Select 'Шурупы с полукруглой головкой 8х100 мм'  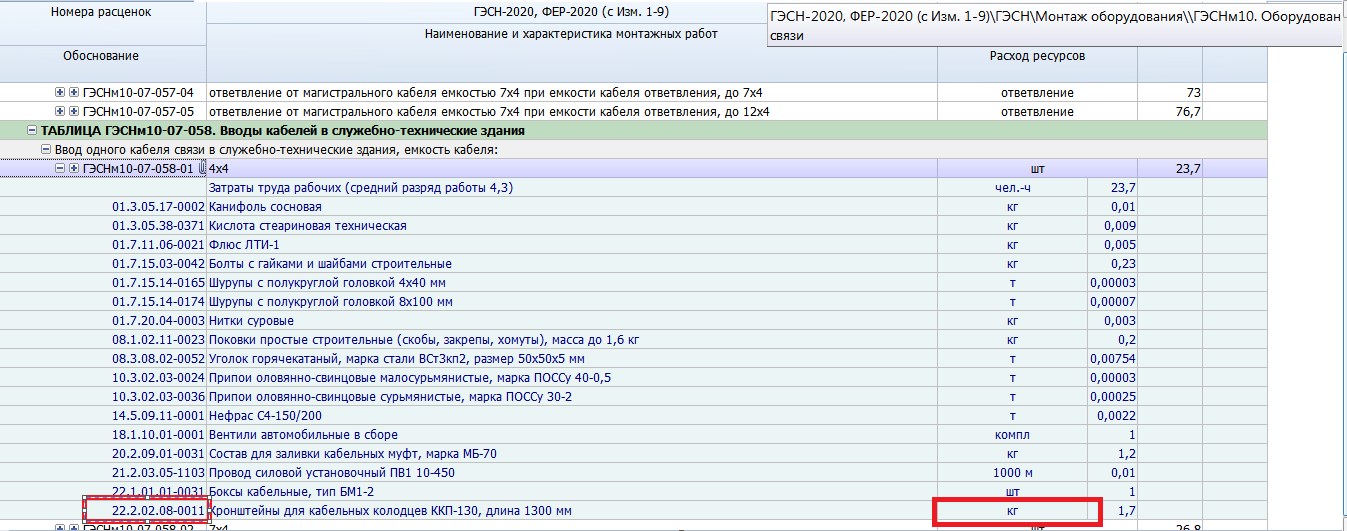(x=331, y=302)
